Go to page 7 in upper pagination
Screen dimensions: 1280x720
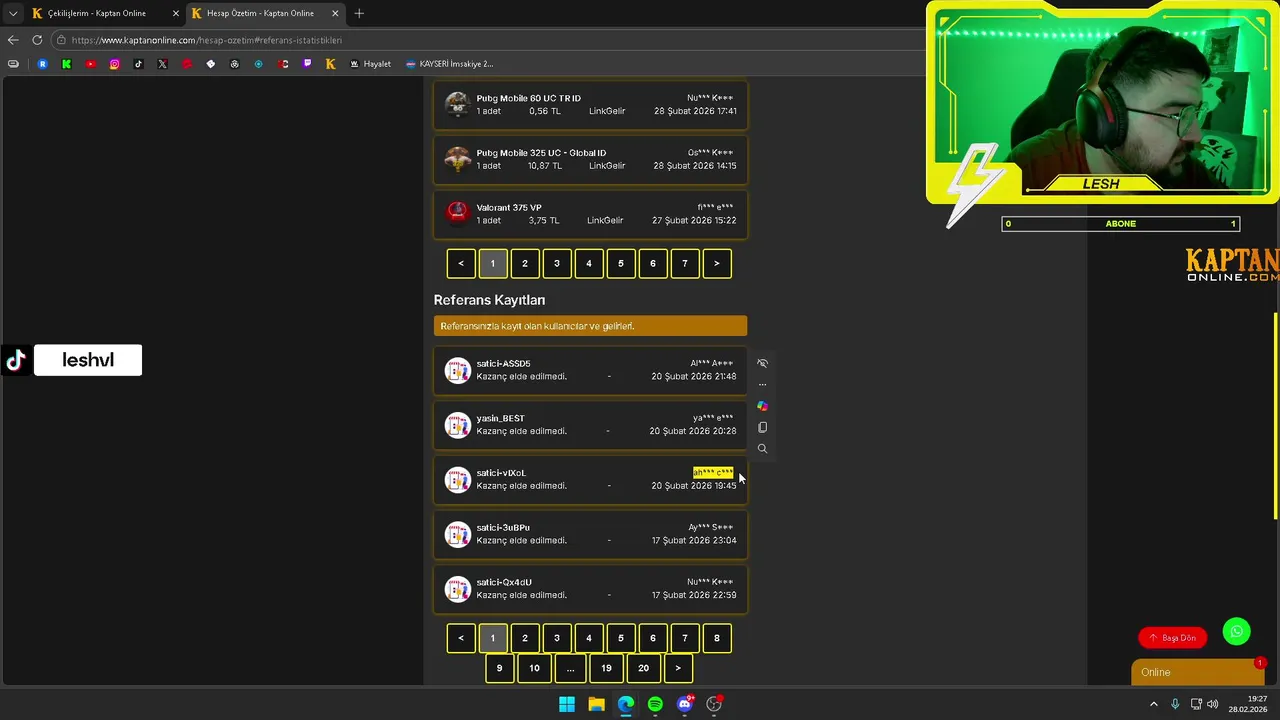(685, 264)
